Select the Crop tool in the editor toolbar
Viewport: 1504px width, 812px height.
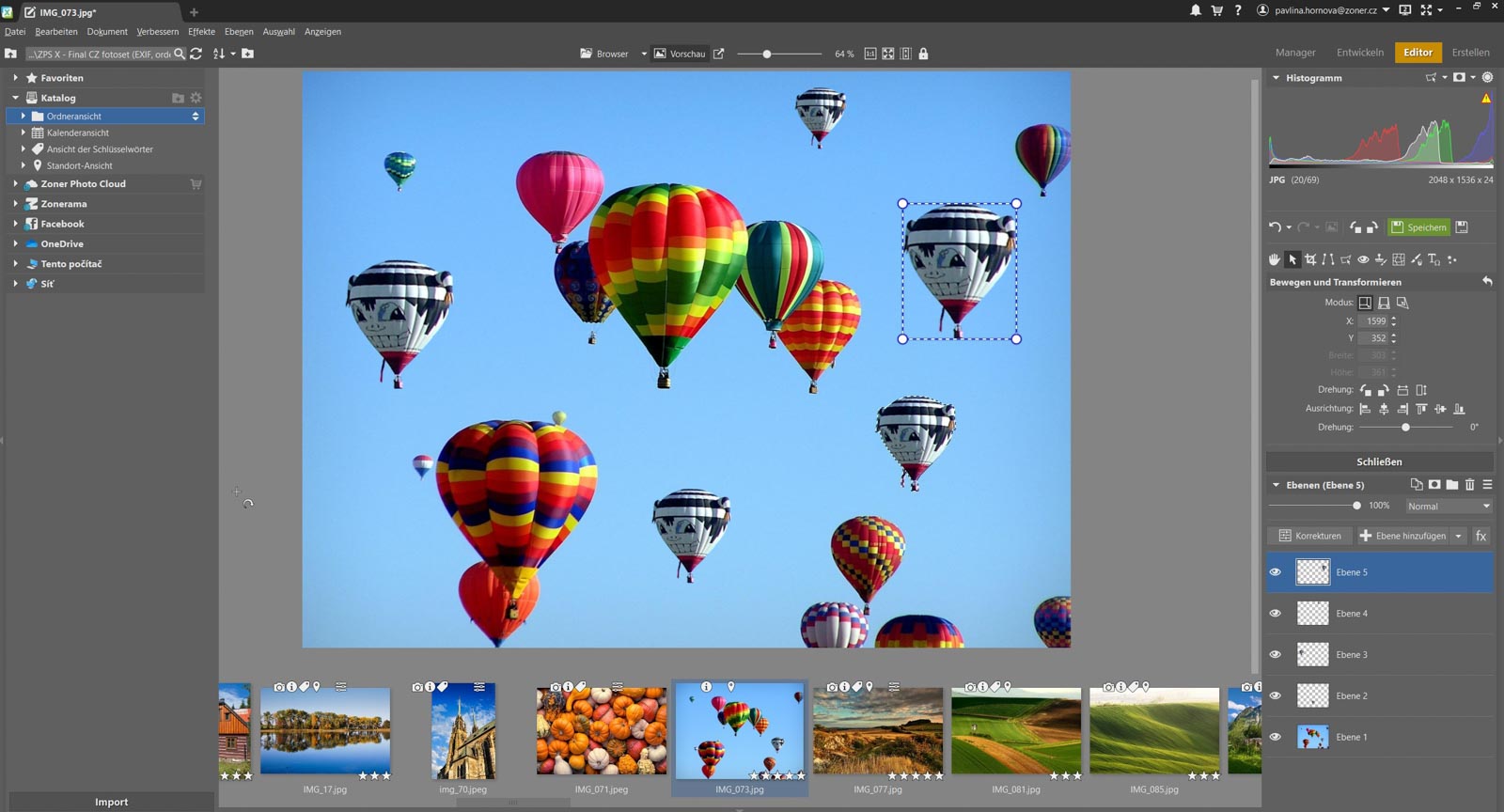(x=1310, y=259)
